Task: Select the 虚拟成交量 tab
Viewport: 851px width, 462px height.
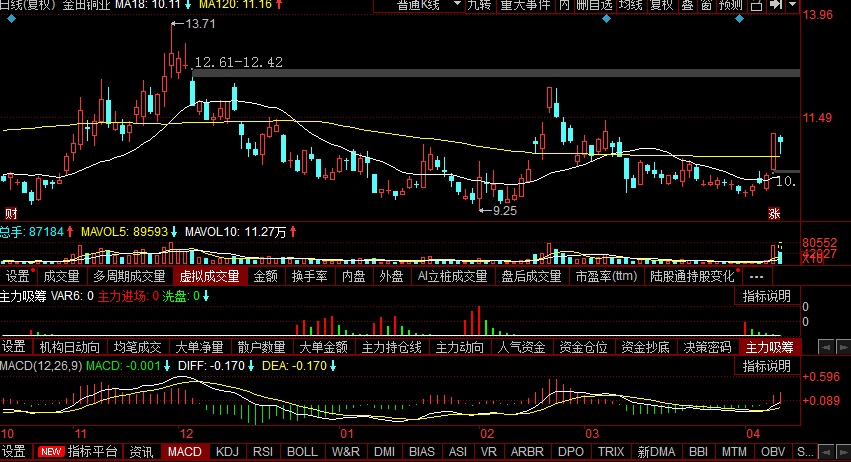Action: tap(209, 276)
